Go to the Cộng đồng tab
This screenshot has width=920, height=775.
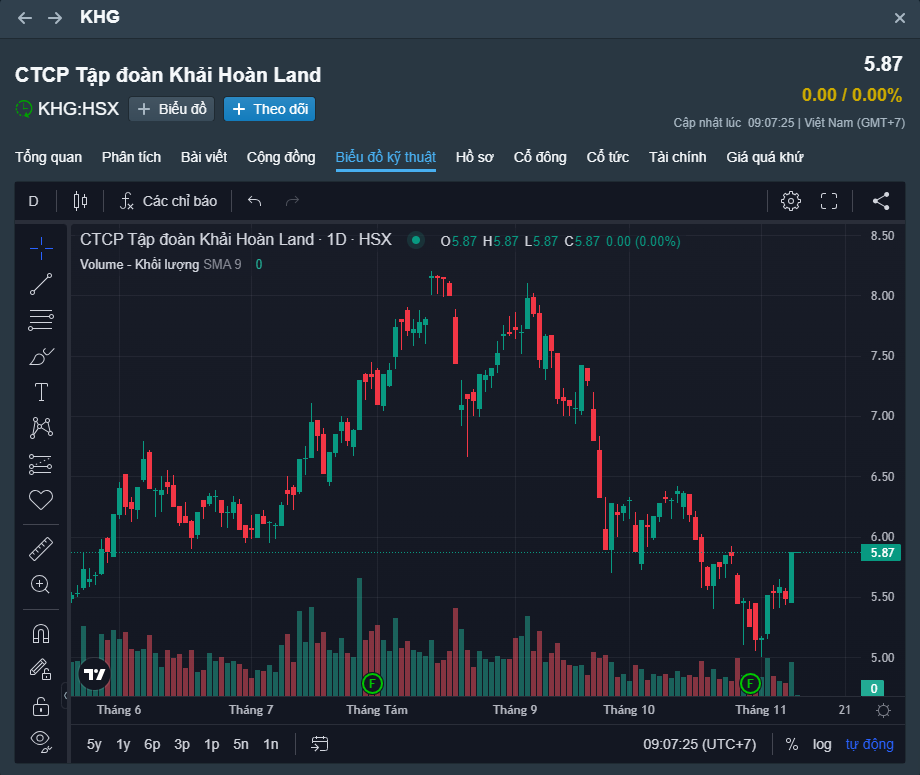tap(281, 157)
